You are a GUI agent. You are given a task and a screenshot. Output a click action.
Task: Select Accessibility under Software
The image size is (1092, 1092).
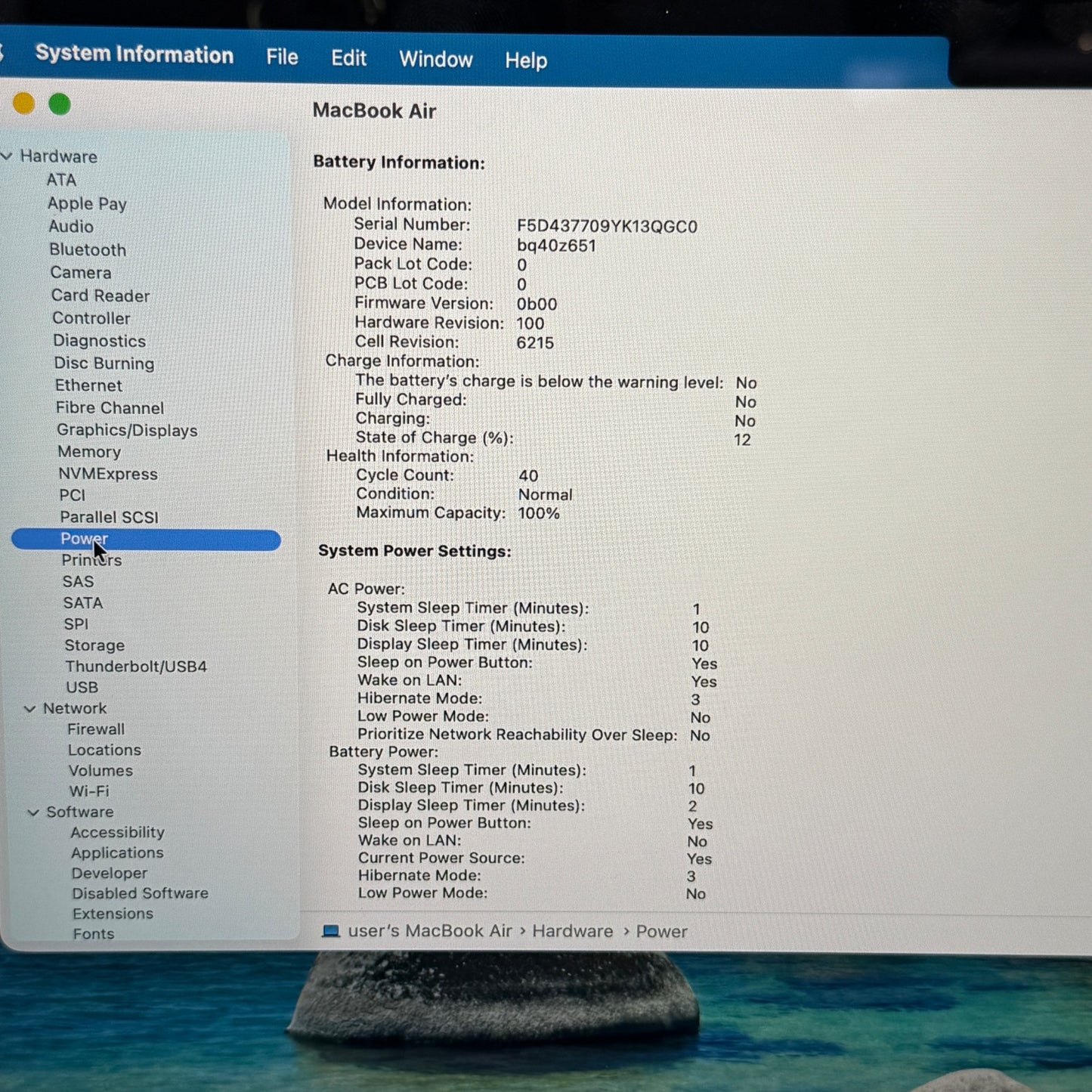117,833
